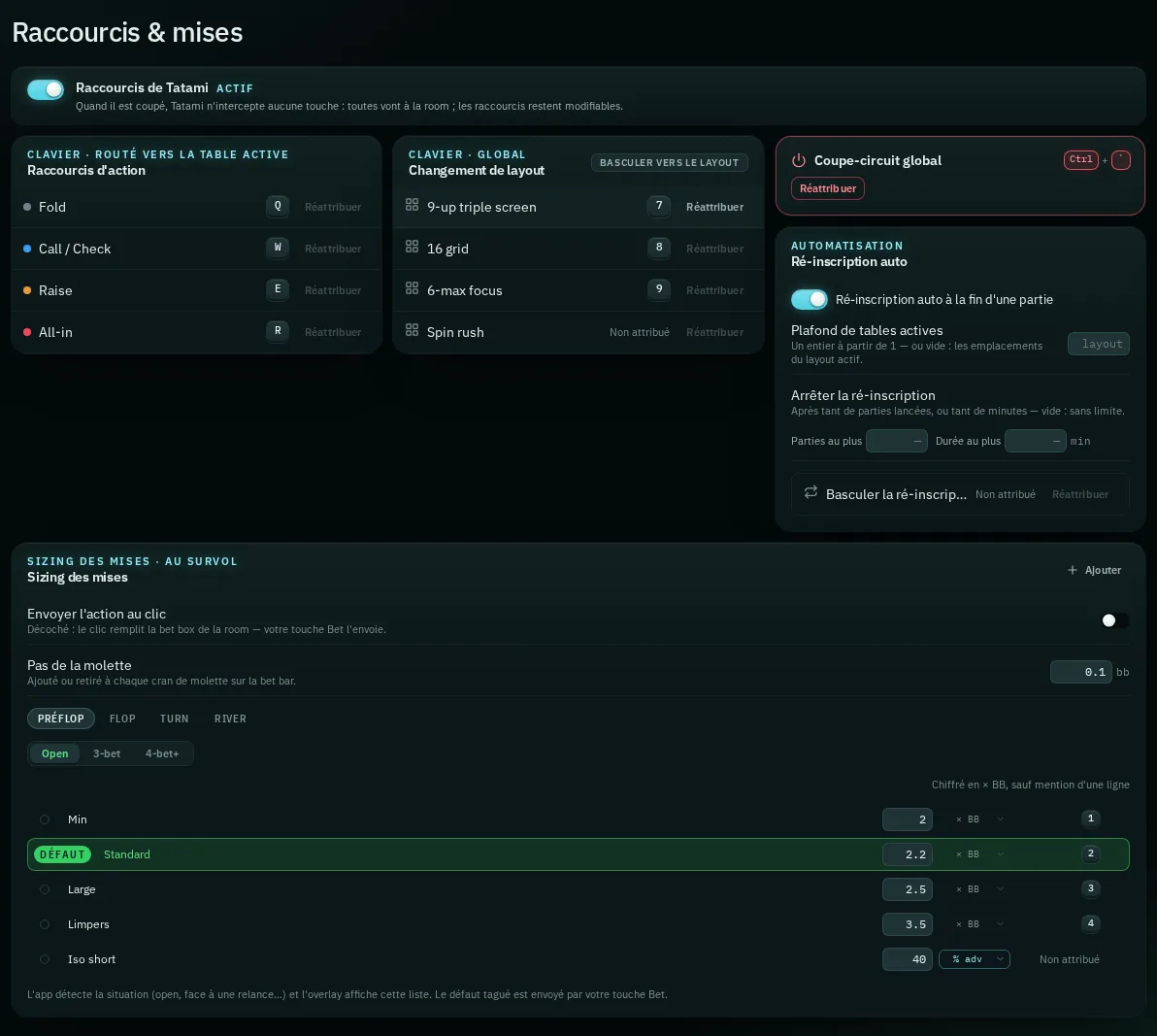Click Réattribuer for the Call / Check shortcut
The width and height of the screenshot is (1157, 1036).
(x=333, y=249)
